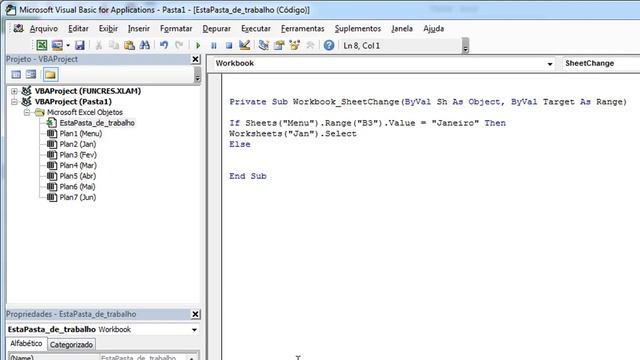The height and width of the screenshot is (360, 640).
Task: Click the View Object icon in Project pane
Action: pos(31,74)
